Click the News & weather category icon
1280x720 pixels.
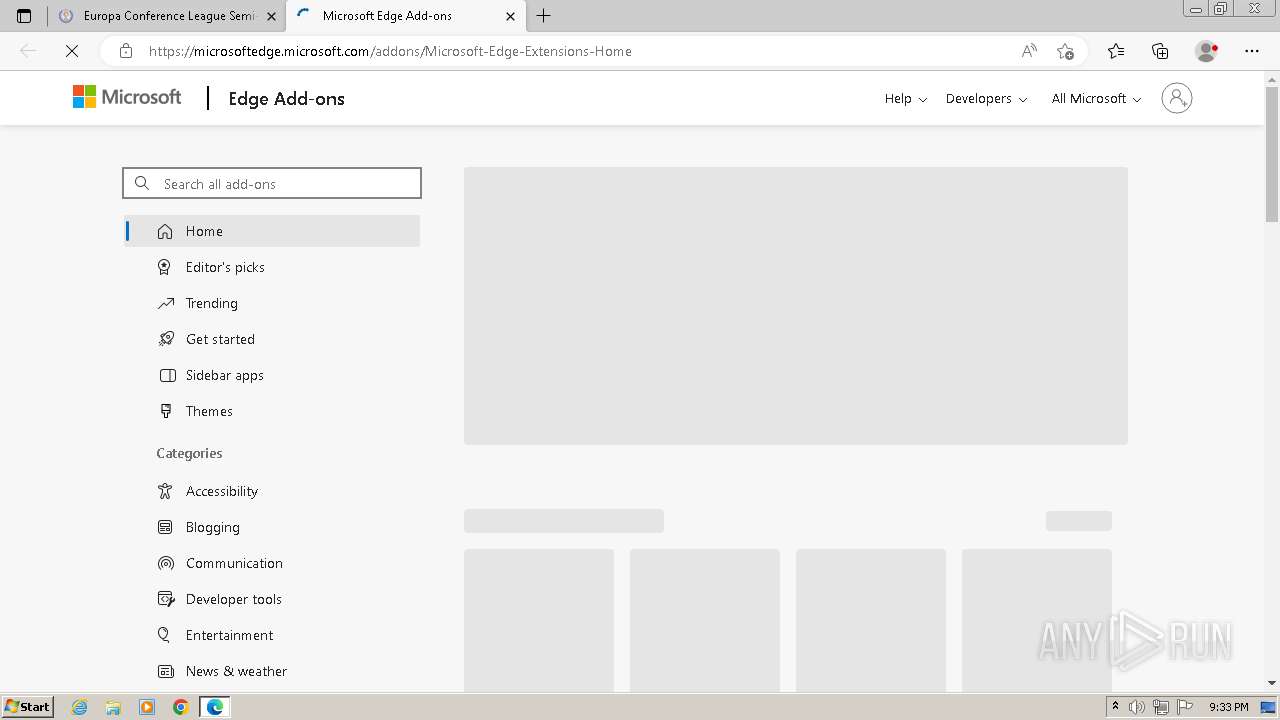(x=165, y=671)
